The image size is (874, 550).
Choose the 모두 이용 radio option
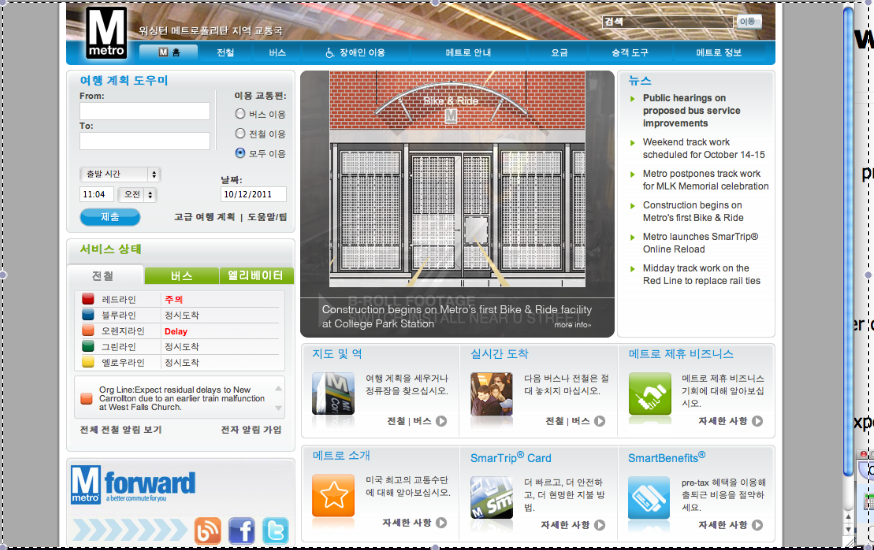pyautogui.click(x=240, y=153)
